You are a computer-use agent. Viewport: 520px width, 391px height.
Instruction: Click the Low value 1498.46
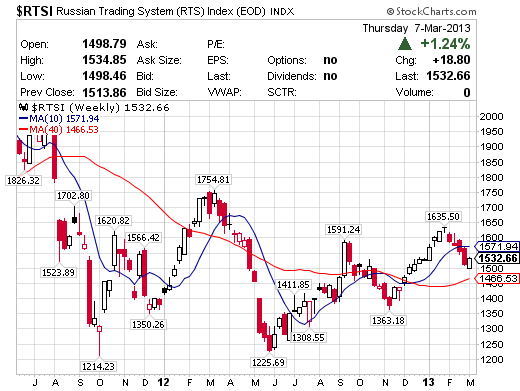104,76
